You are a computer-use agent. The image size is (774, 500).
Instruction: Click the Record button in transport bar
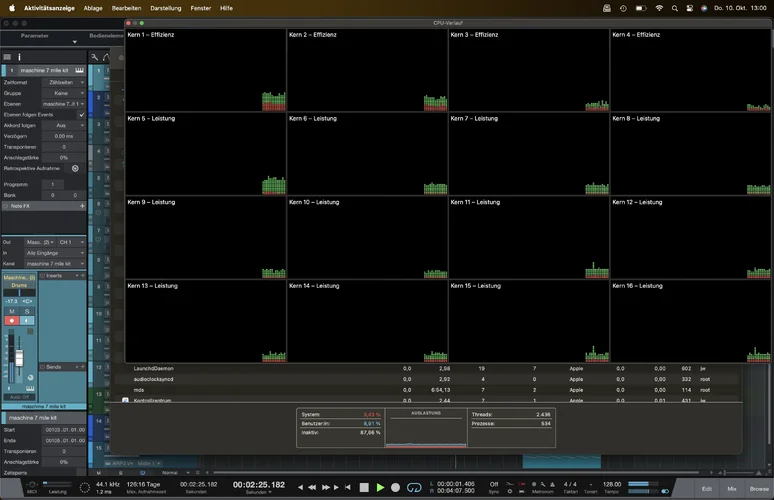click(x=396, y=487)
